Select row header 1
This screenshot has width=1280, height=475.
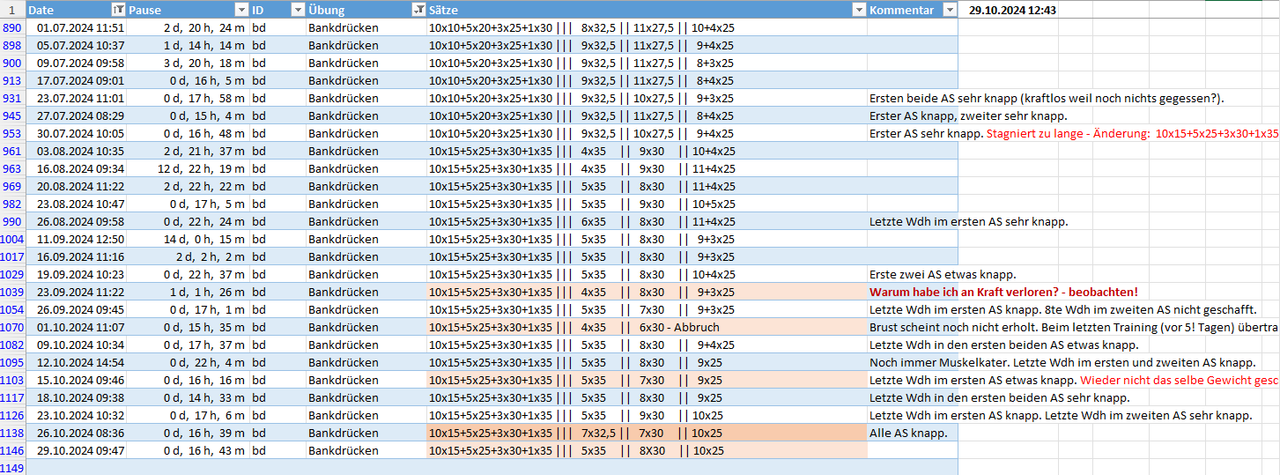pyautogui.click(x=13, y=10)
